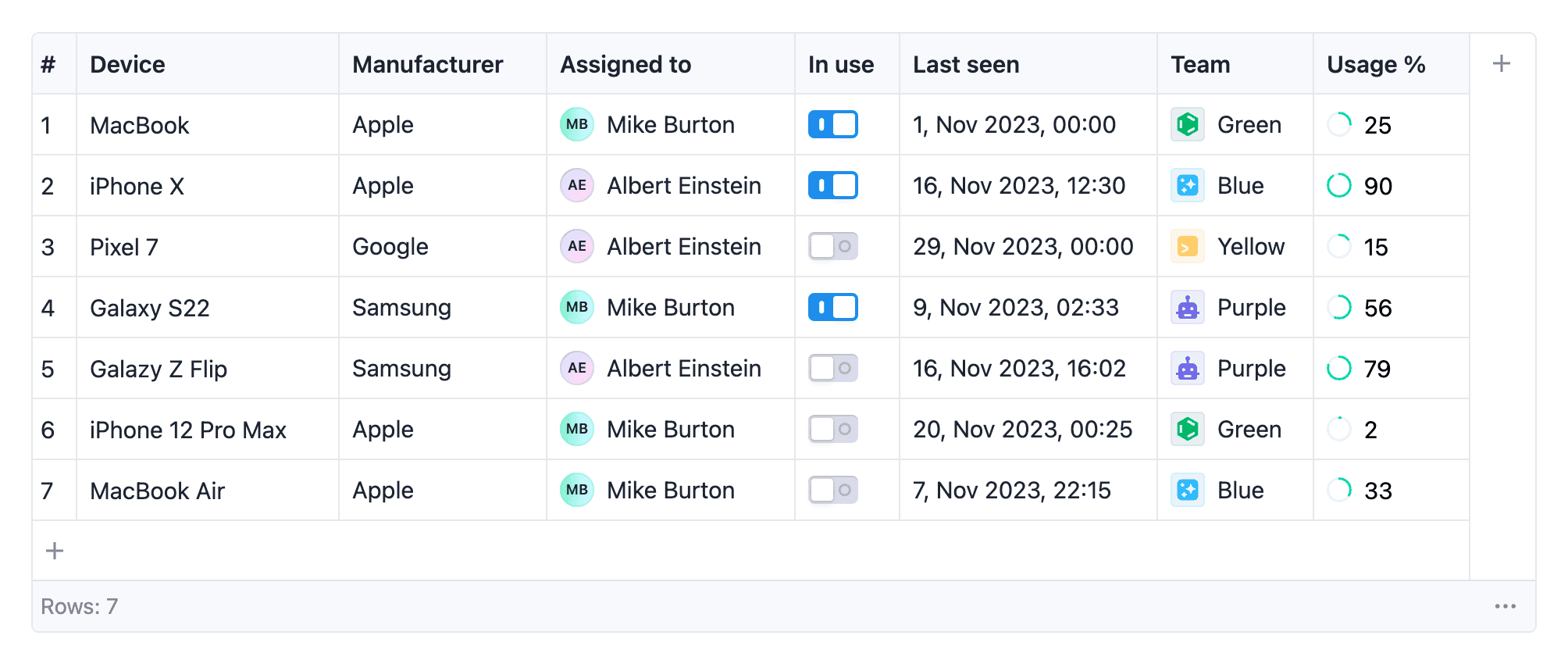Click the add row plus icon
Image resolution: width=1568 pixels, height=664 pixels.
55,551
